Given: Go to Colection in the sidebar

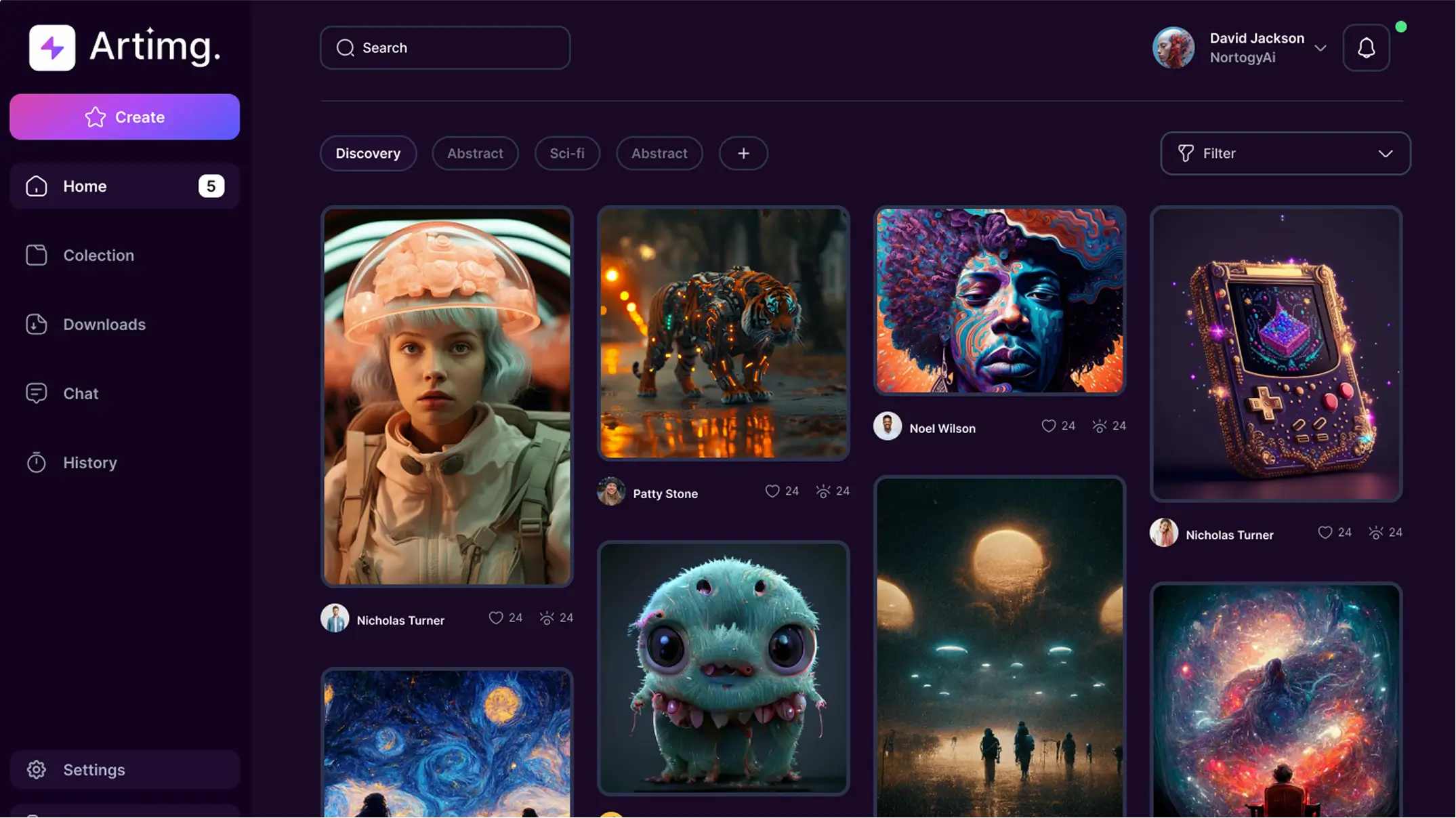Looking at the screenshot, I should 98,255.
